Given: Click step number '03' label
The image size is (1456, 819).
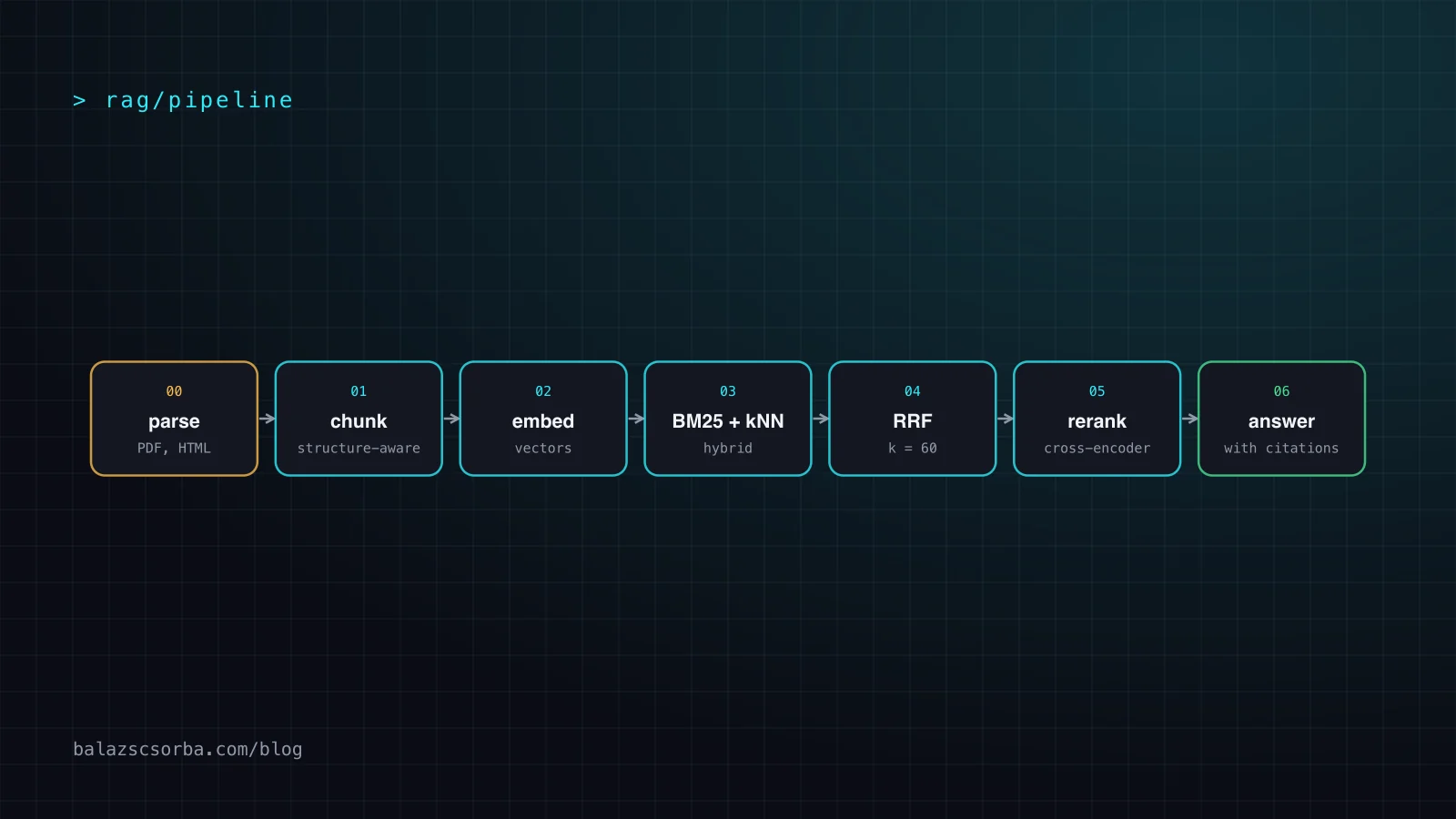Looking at the screenshot, I should click(x=728, y=391).
